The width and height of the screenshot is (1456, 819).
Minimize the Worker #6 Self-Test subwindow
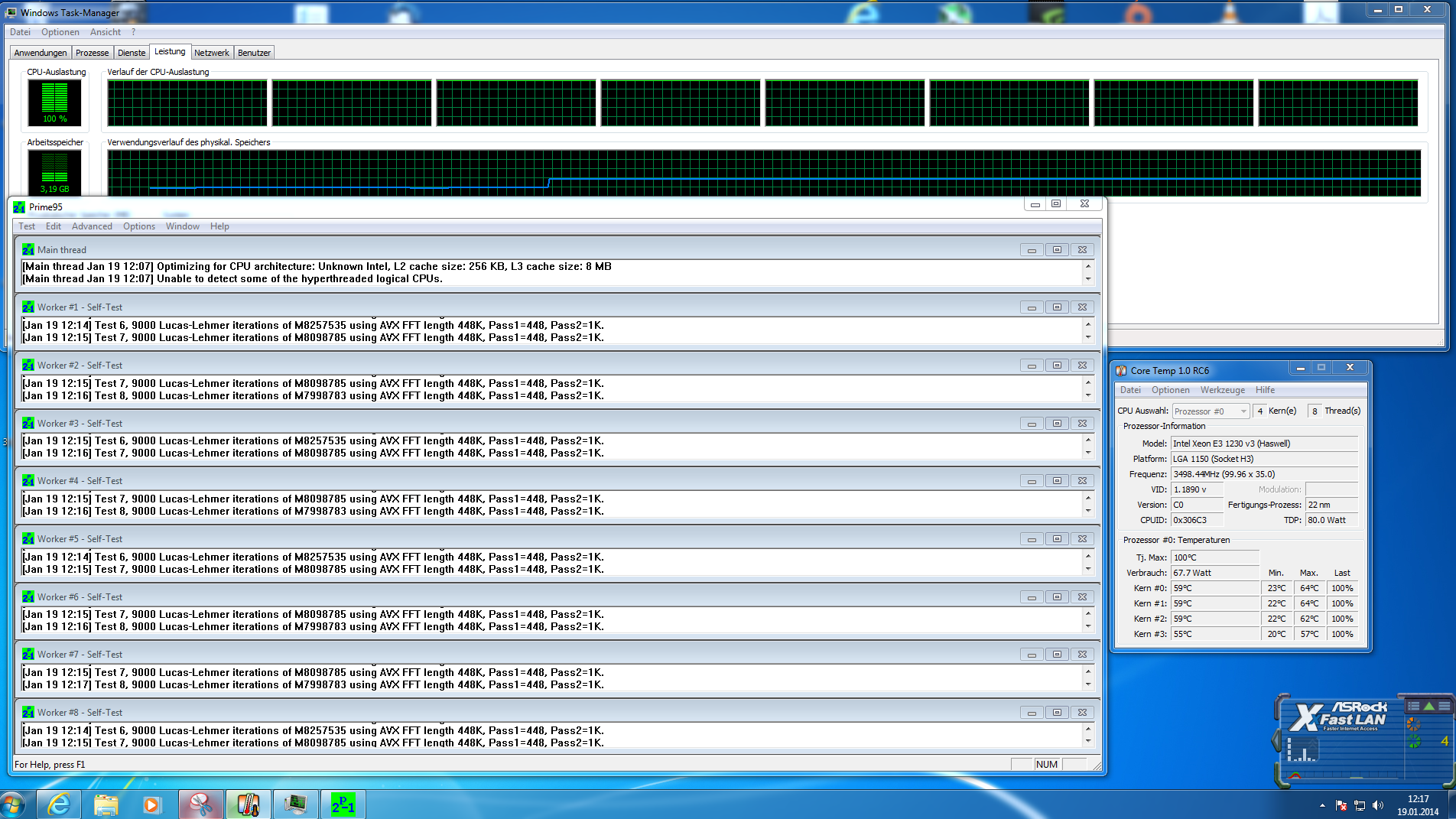(x=1032, y=597)
